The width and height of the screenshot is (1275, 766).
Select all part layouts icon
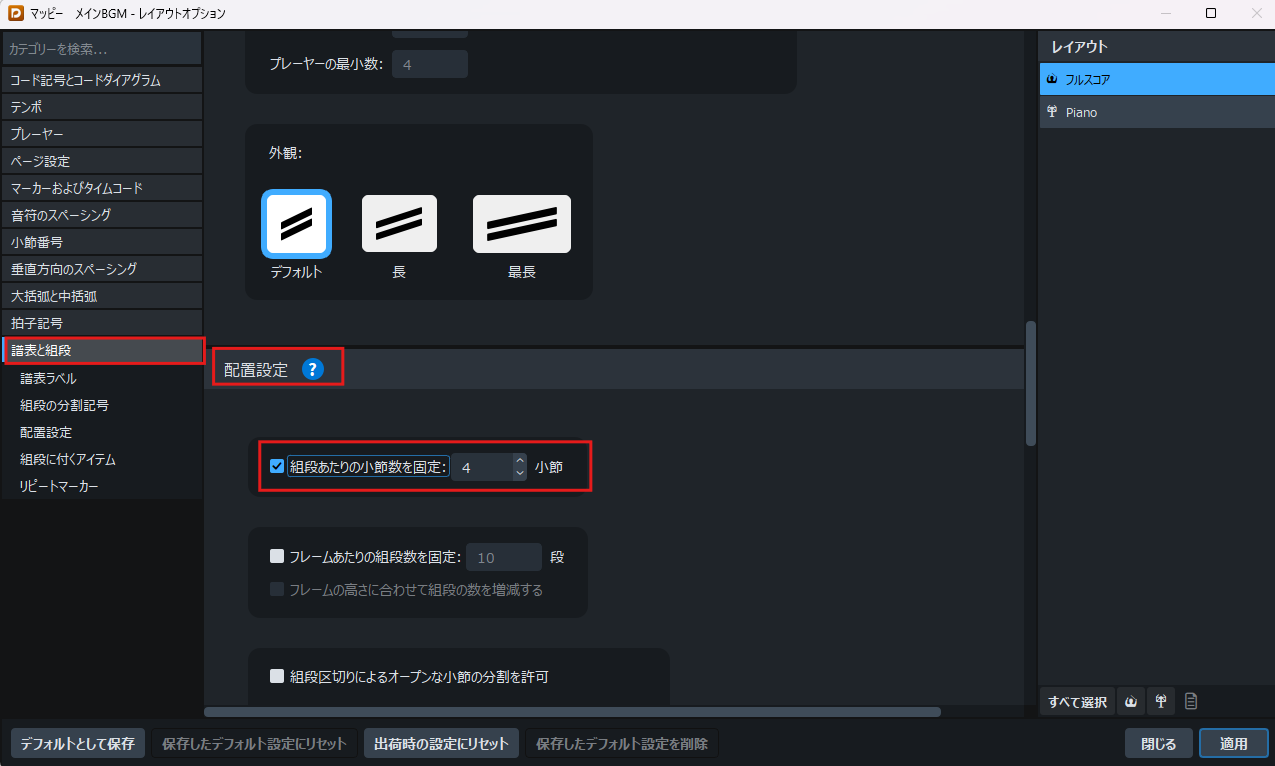(x=1161, y=702)
